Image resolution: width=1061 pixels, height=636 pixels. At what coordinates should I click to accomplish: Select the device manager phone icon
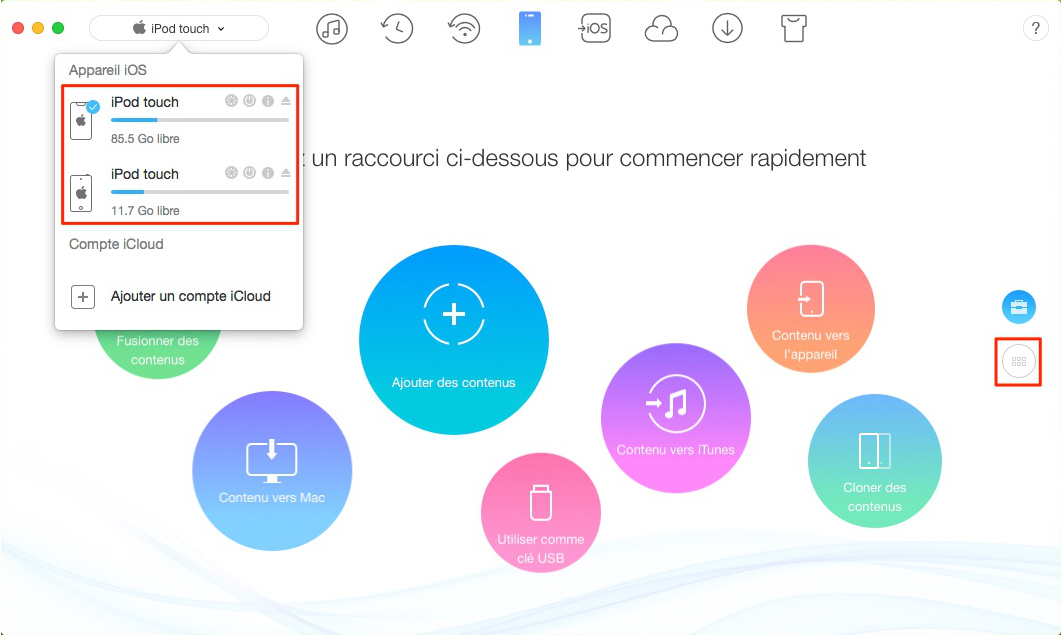pos(530,29)
